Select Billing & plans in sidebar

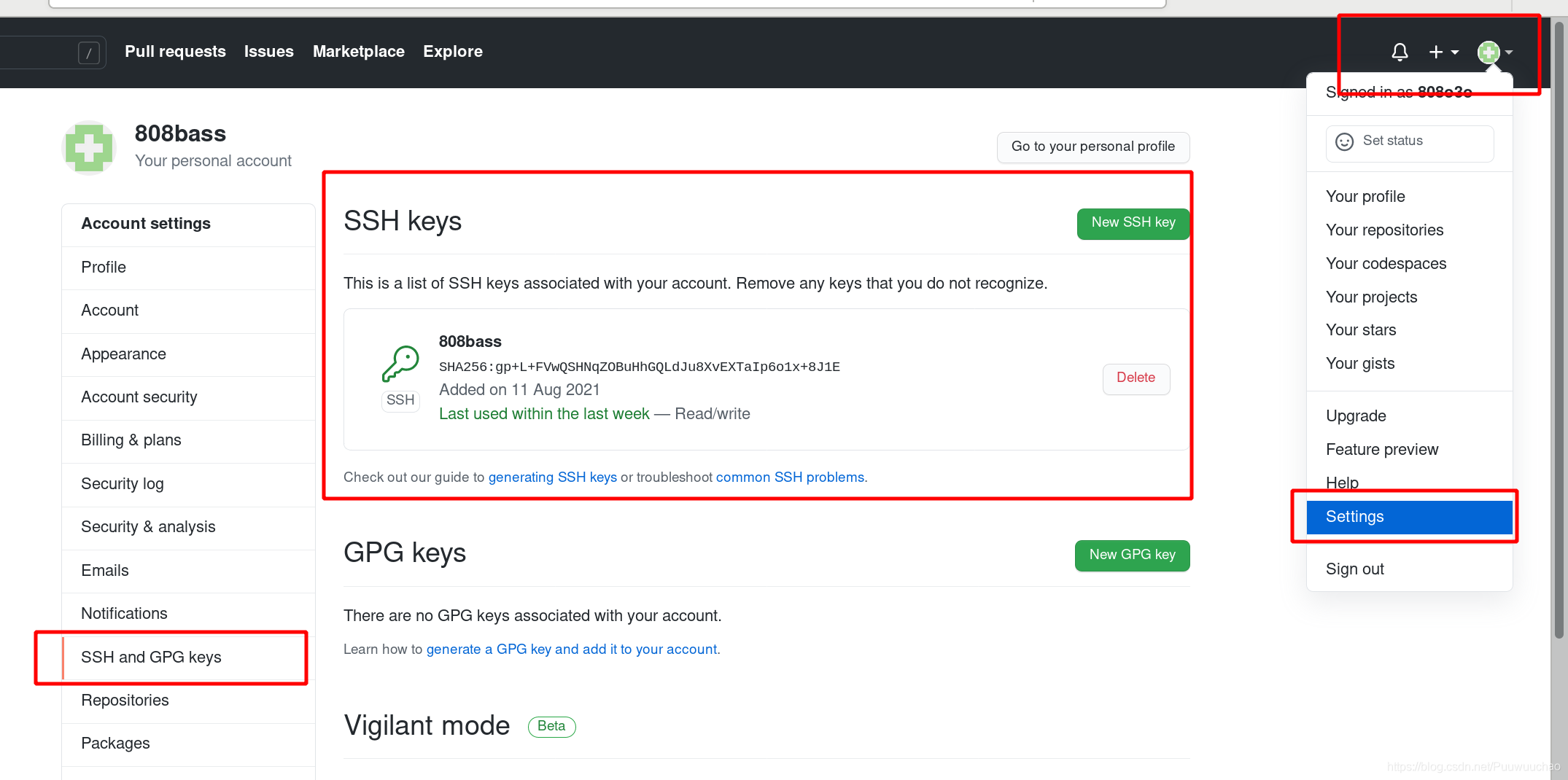[189, 440]
